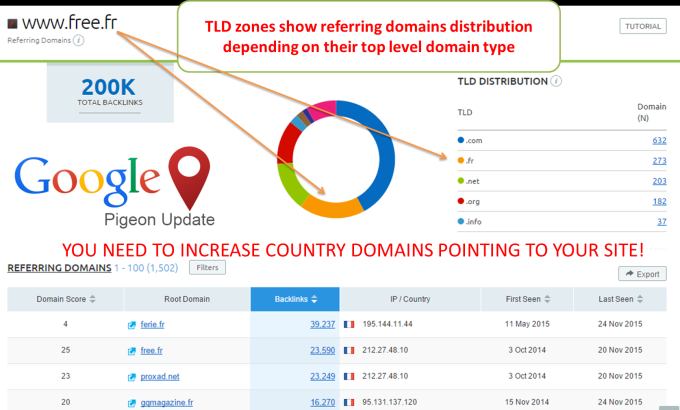The height and width of the screenshot is (410, 680).
Task: Open external link icon for ferie.fr
Action: [x=131, y=325]
